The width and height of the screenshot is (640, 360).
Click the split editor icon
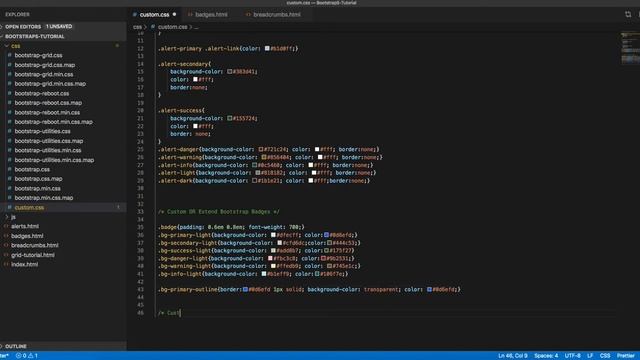[628, 14]
